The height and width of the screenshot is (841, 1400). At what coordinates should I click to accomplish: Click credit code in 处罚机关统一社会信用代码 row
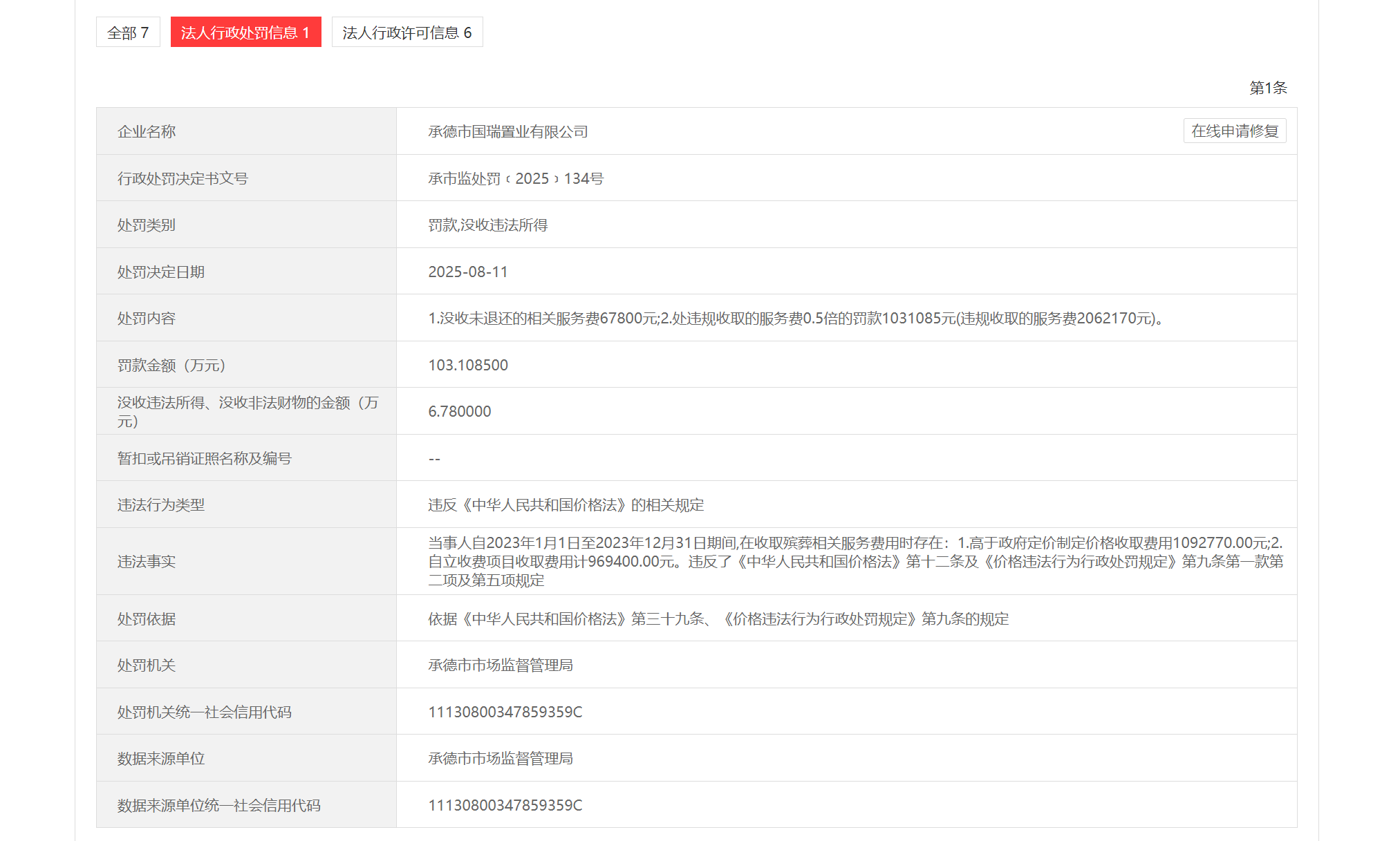coord(505,712)
